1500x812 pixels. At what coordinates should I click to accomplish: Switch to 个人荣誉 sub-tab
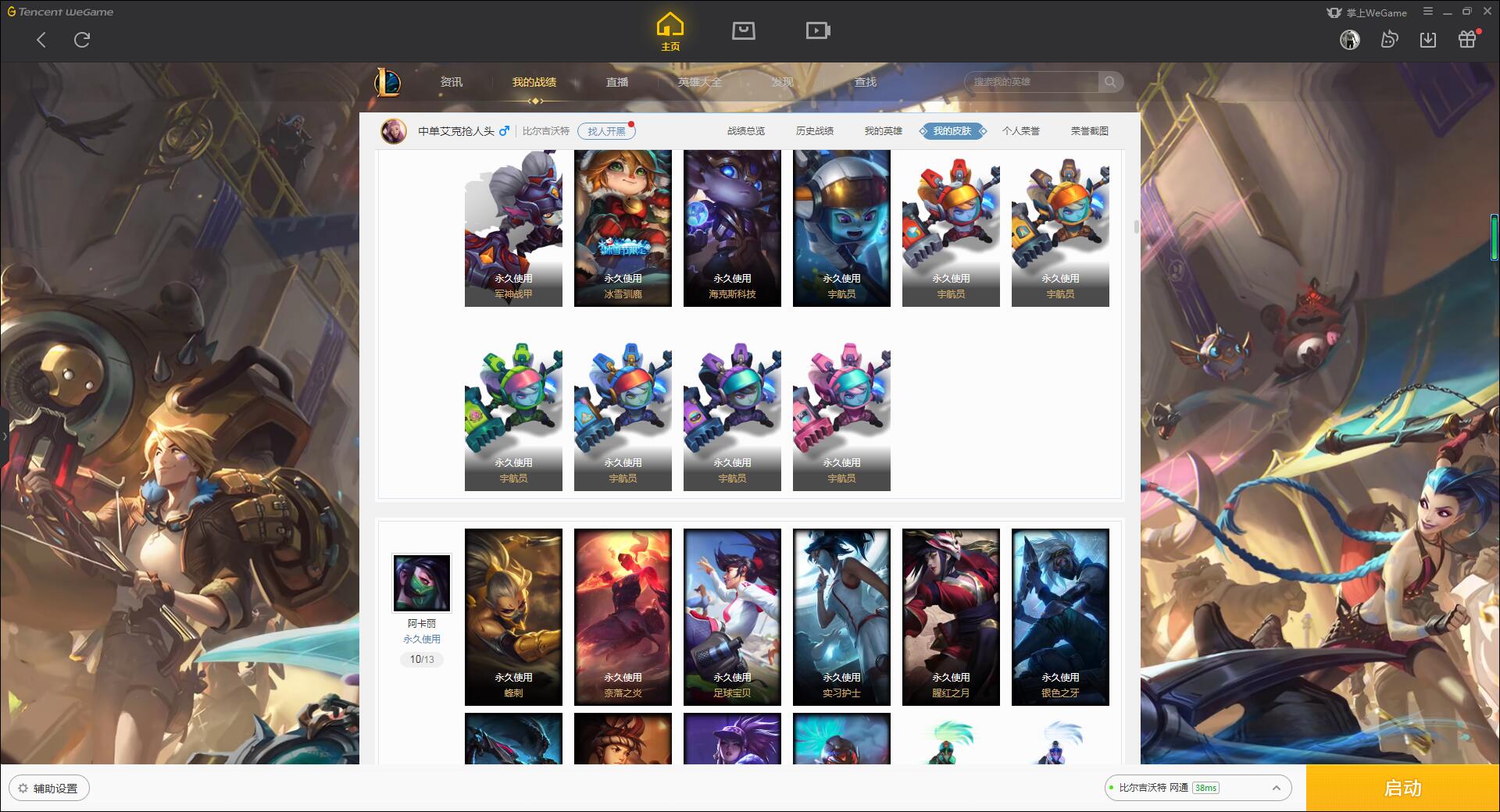1021,131
